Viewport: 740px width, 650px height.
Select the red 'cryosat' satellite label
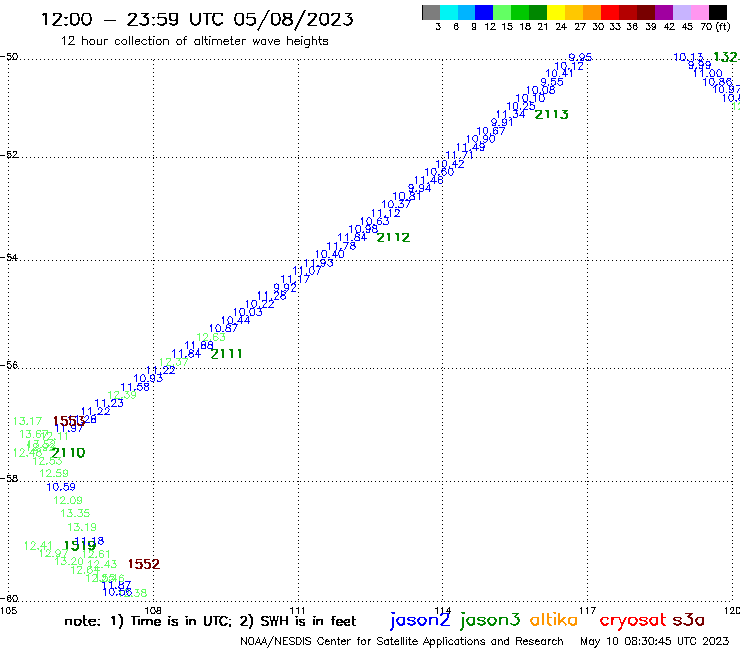point(633,620)
